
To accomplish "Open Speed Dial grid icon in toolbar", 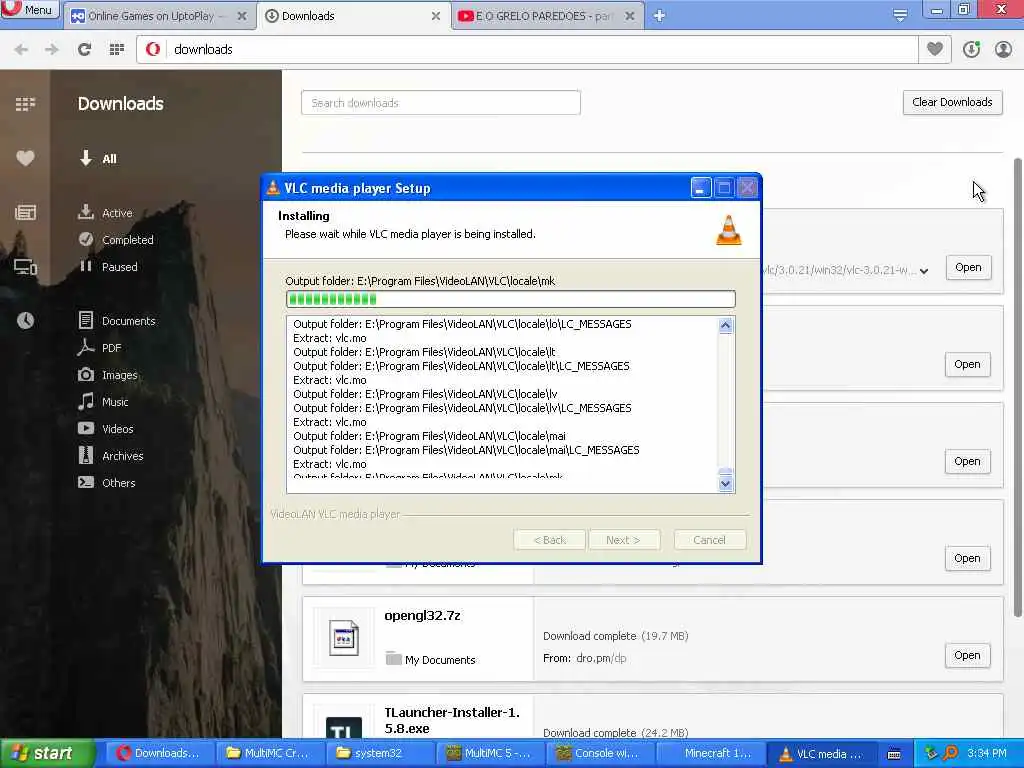I will (x=116, y=50).
